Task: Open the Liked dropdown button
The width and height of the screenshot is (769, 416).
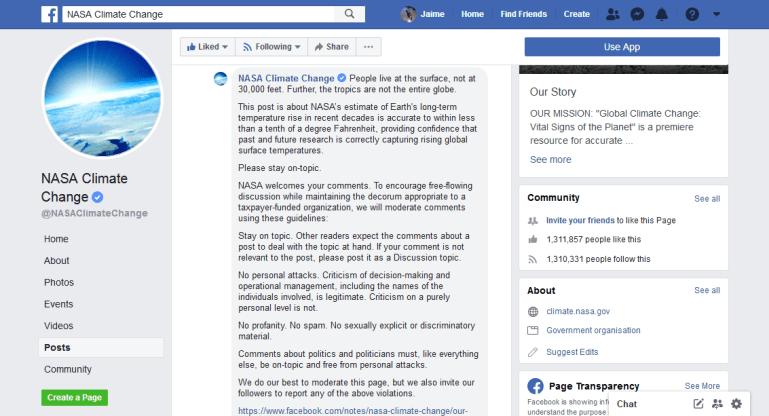Action: 207,47
